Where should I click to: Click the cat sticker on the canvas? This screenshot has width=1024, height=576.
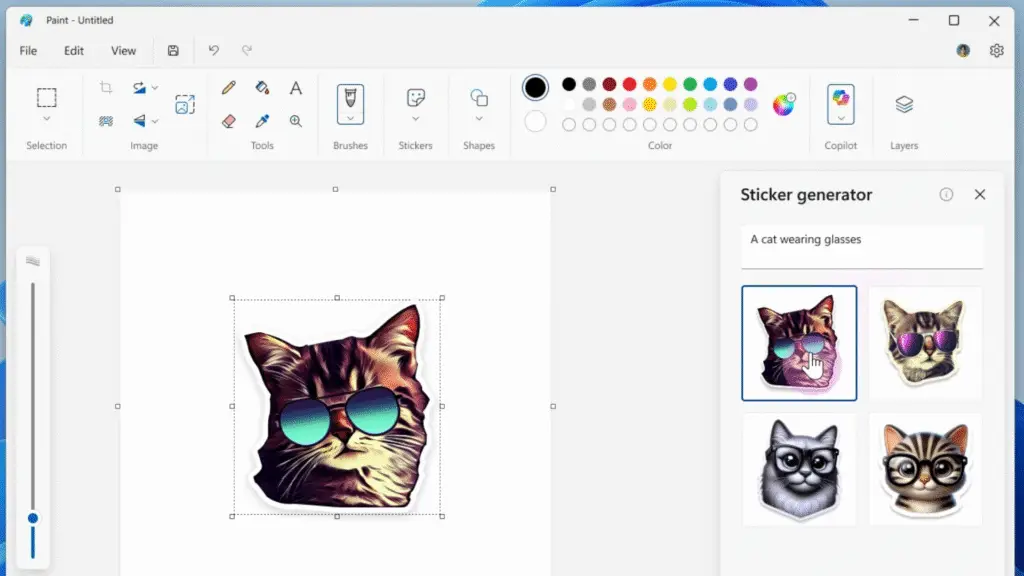point(337,407)
